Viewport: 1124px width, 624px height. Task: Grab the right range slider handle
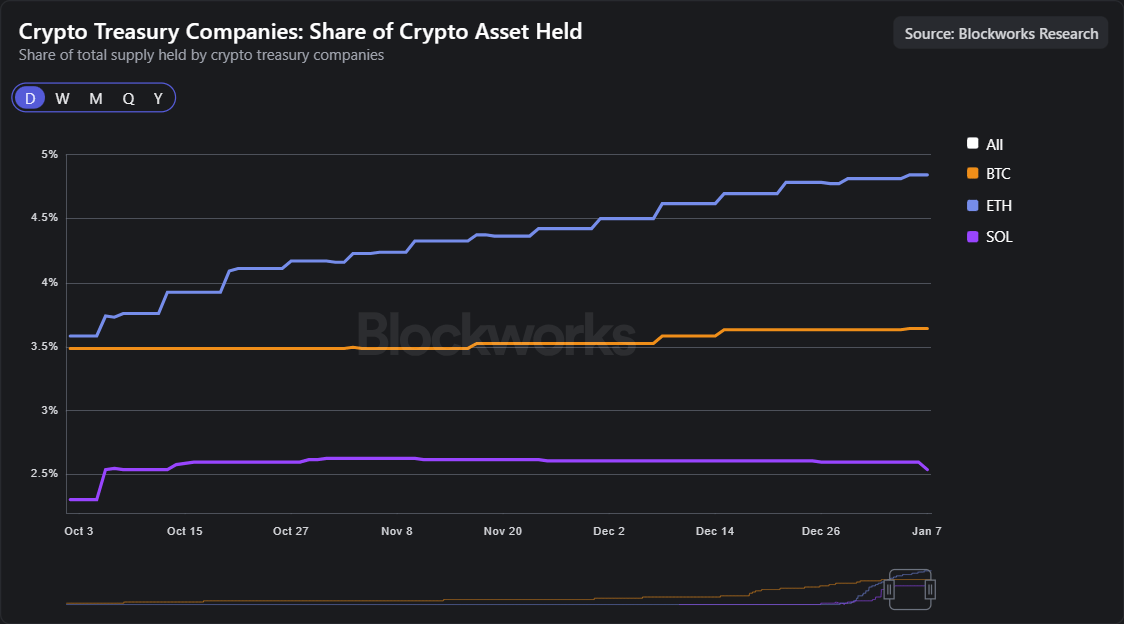(930, 590)
